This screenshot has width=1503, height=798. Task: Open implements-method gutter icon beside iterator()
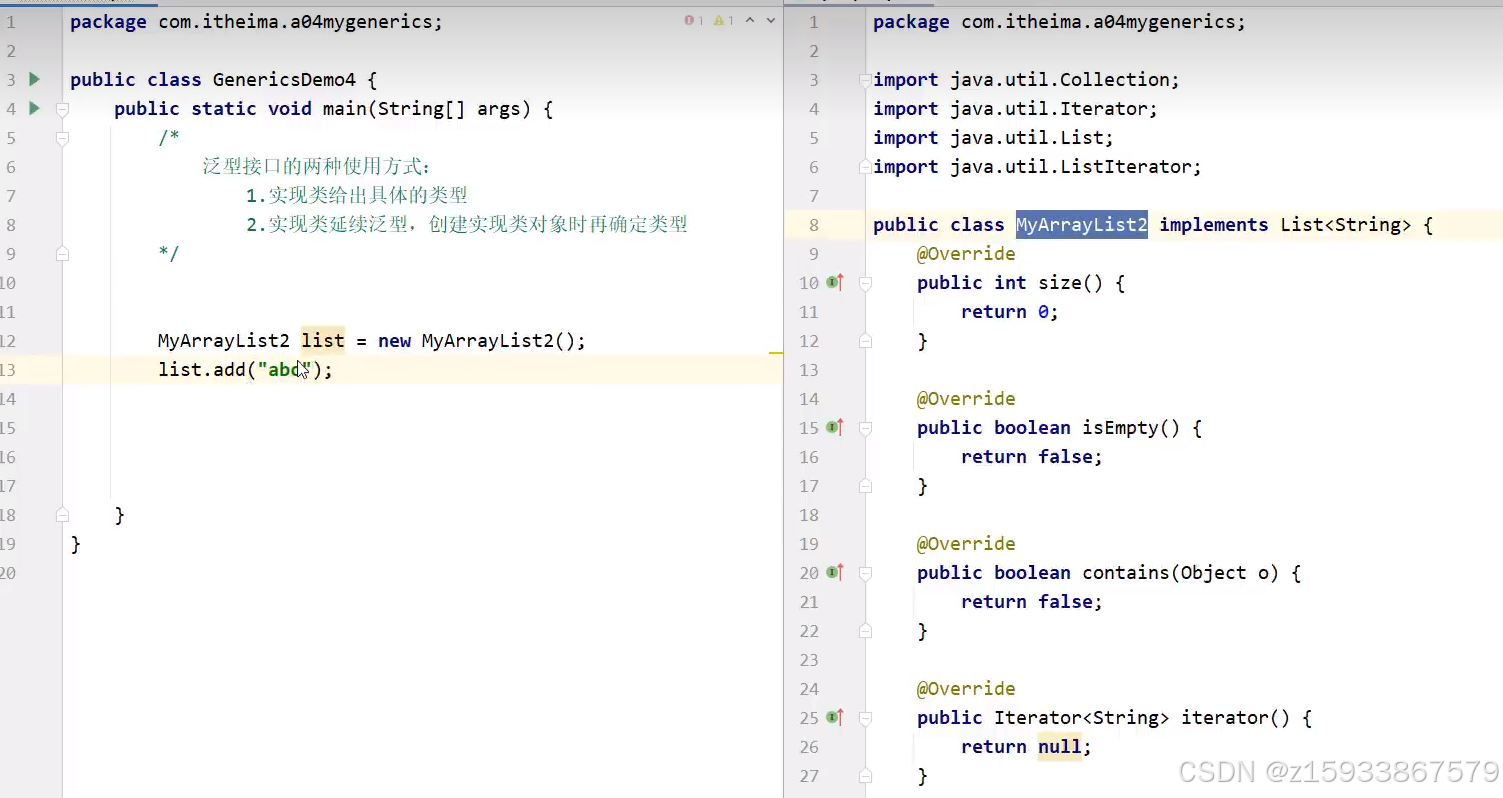(x=835, y=718)
